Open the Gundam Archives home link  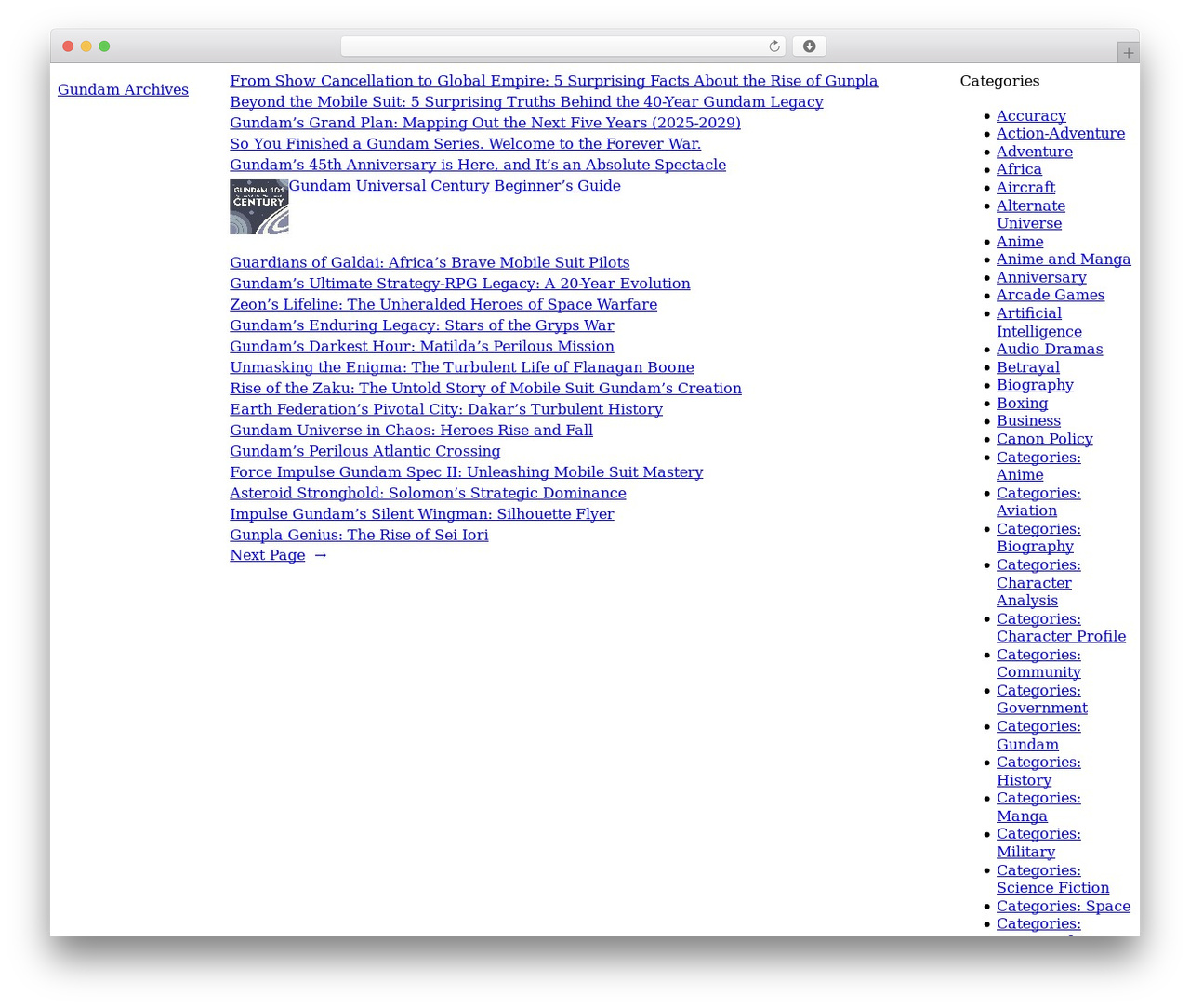coord(123,89)
